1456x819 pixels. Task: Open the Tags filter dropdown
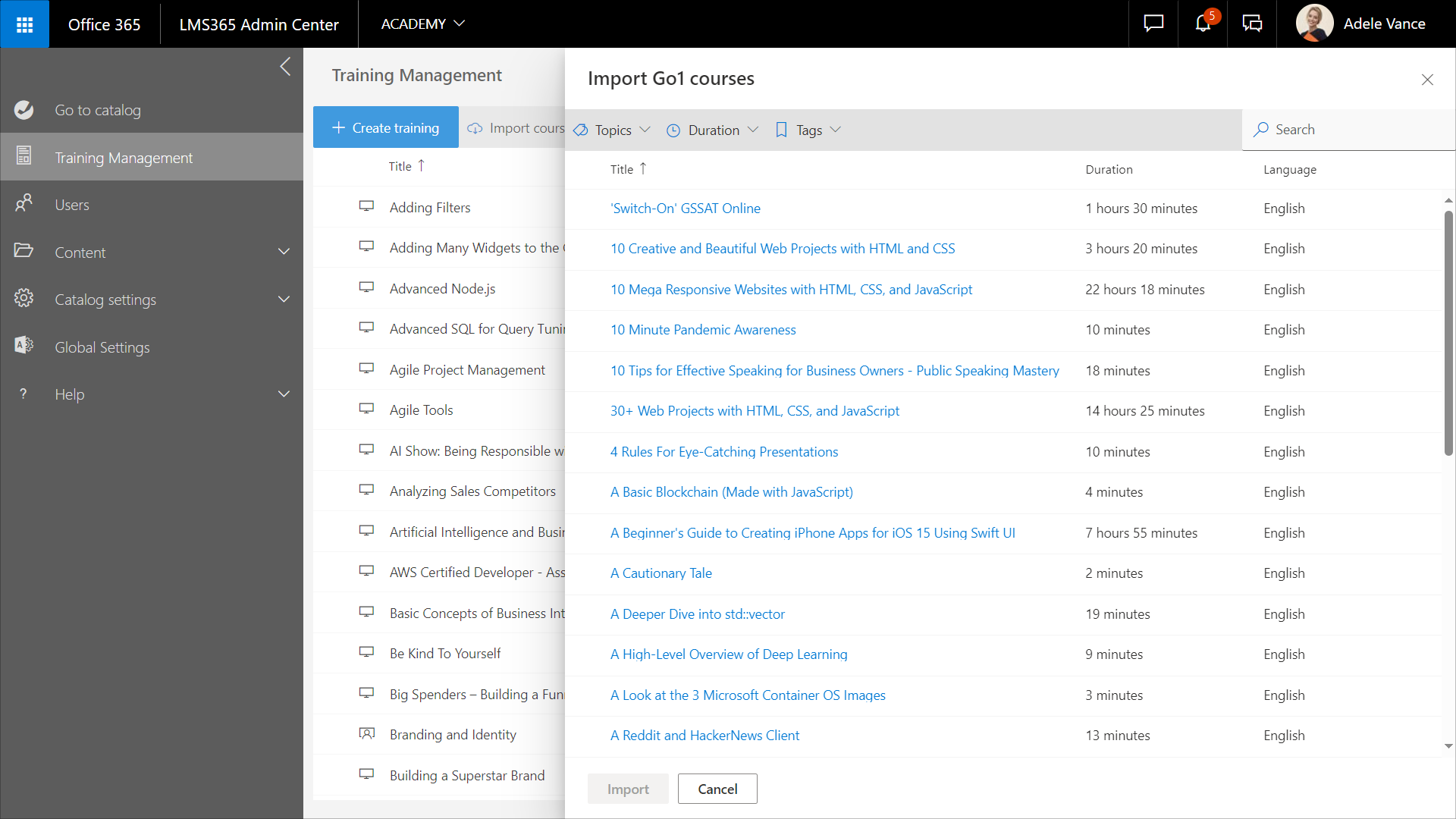808,130
